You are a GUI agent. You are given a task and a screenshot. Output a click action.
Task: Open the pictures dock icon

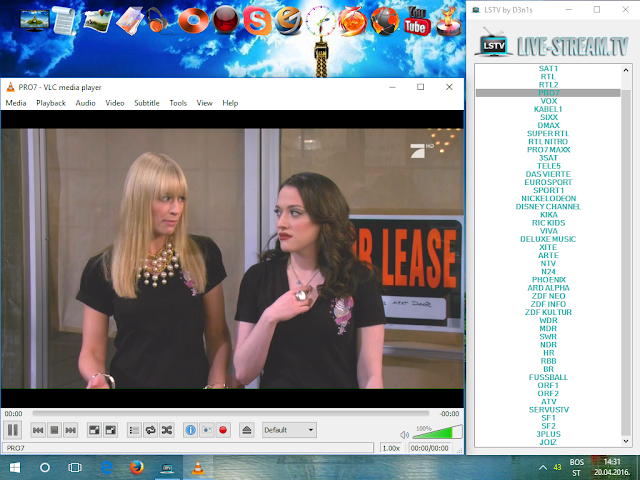coord(98,20)
